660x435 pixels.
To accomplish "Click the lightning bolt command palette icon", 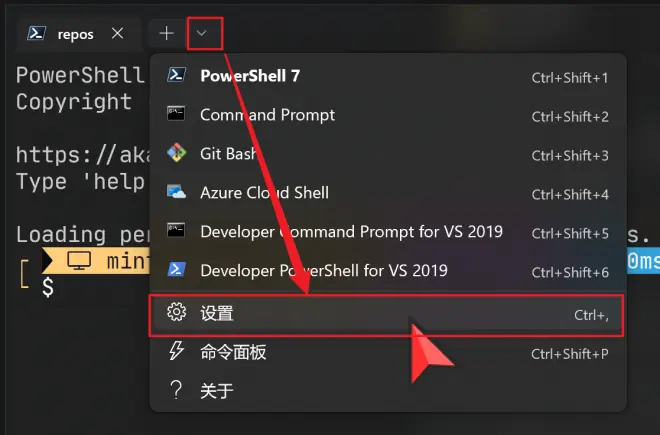I will click(x=176, y=351).
